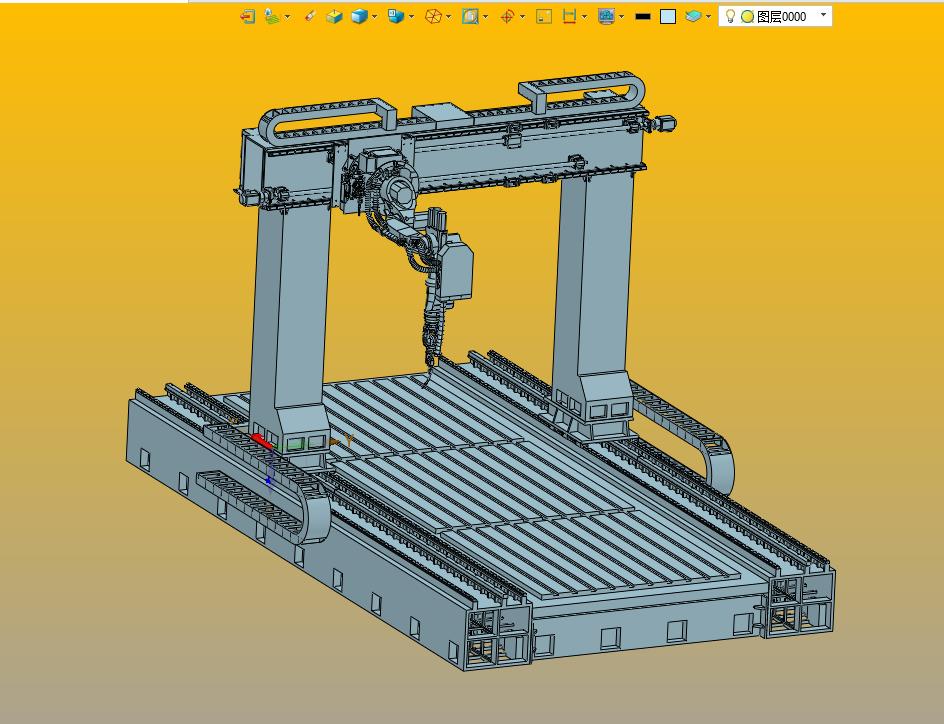Click the exit/return icon in the toolbar
Image resolution: width=944 pixels, height=724 pixels.
point(247,16)
